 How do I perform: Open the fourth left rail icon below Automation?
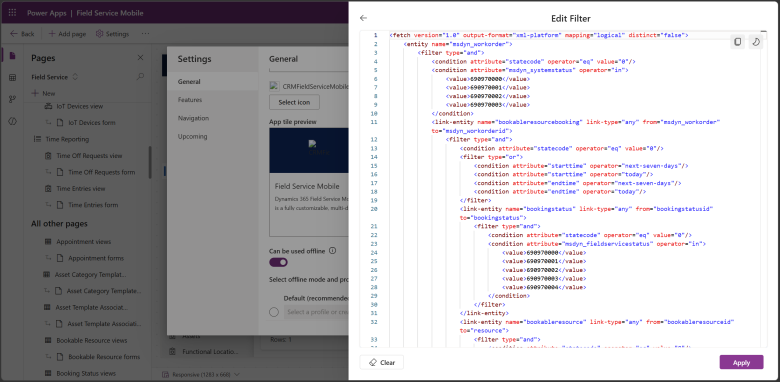[x=12, y=121]
